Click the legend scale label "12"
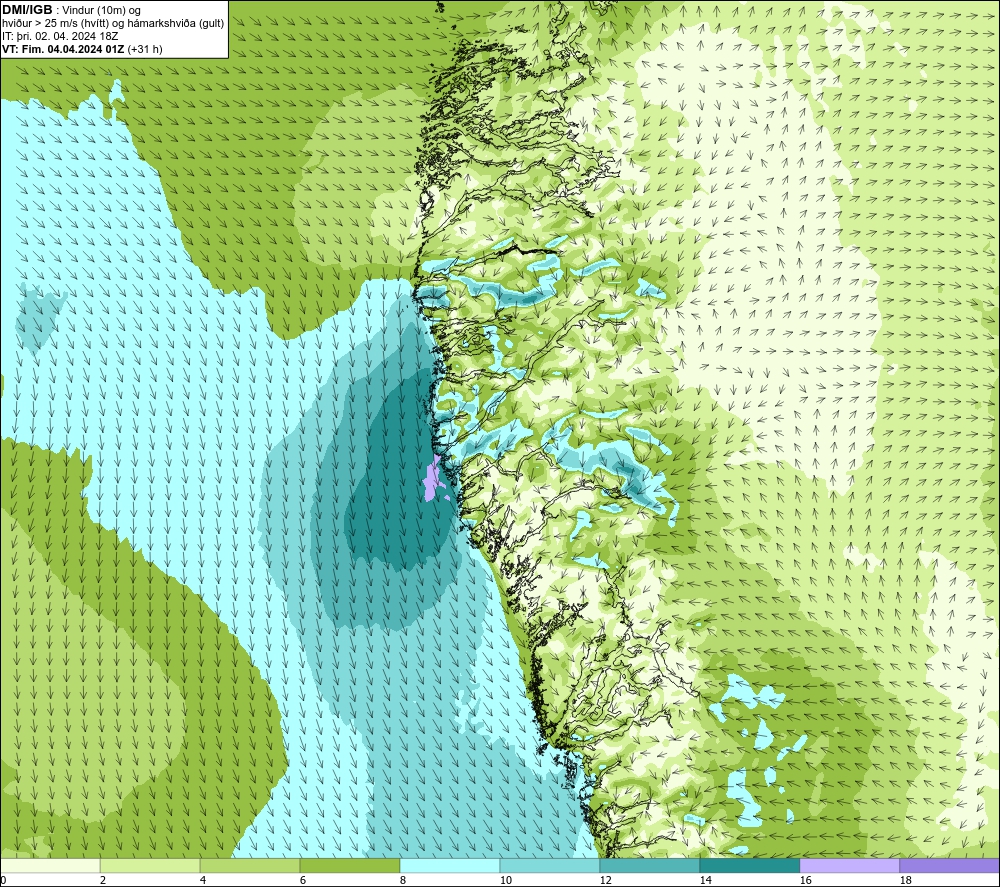1000x887 pixels. (x=605, y=880)
